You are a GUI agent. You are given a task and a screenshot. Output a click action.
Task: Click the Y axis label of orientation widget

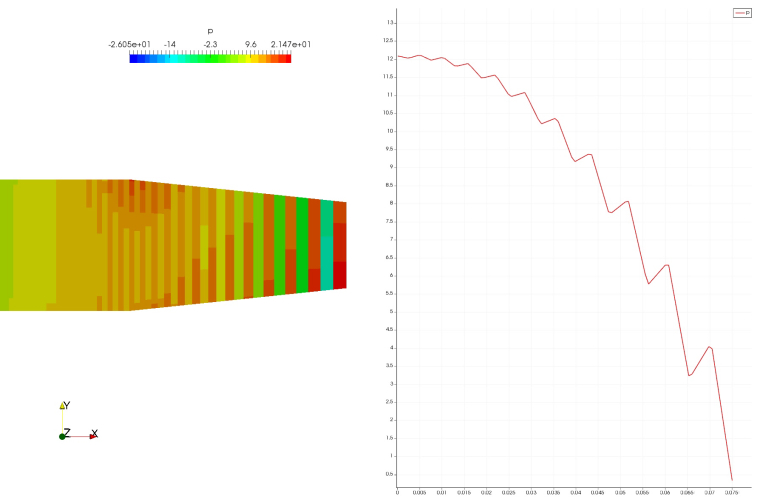click(x=66, y=405)
